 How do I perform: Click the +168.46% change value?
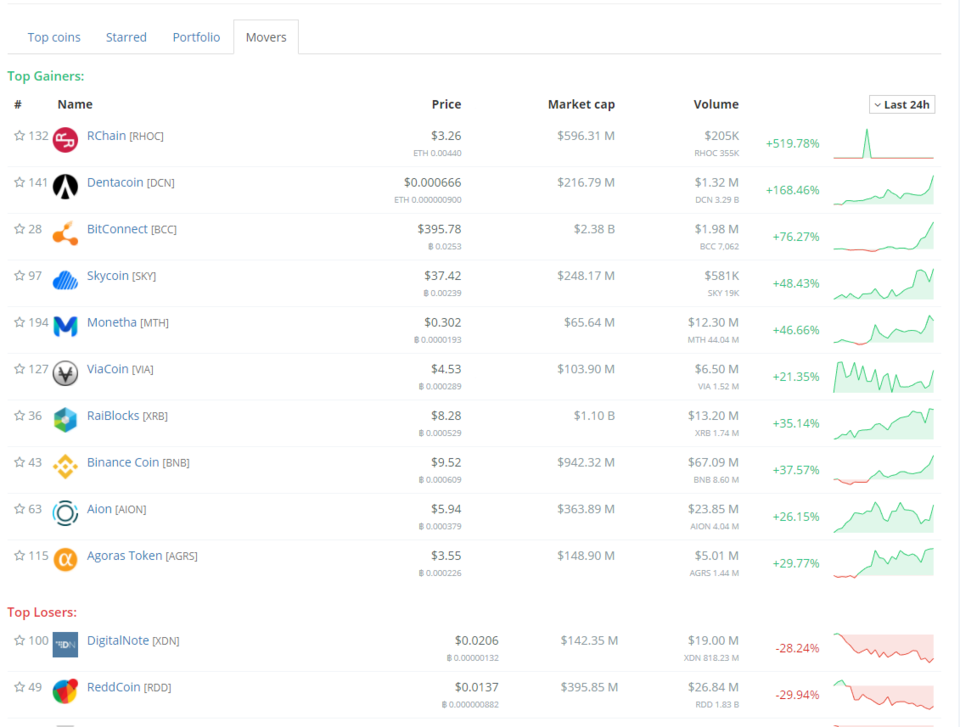[x=792, y=190]
